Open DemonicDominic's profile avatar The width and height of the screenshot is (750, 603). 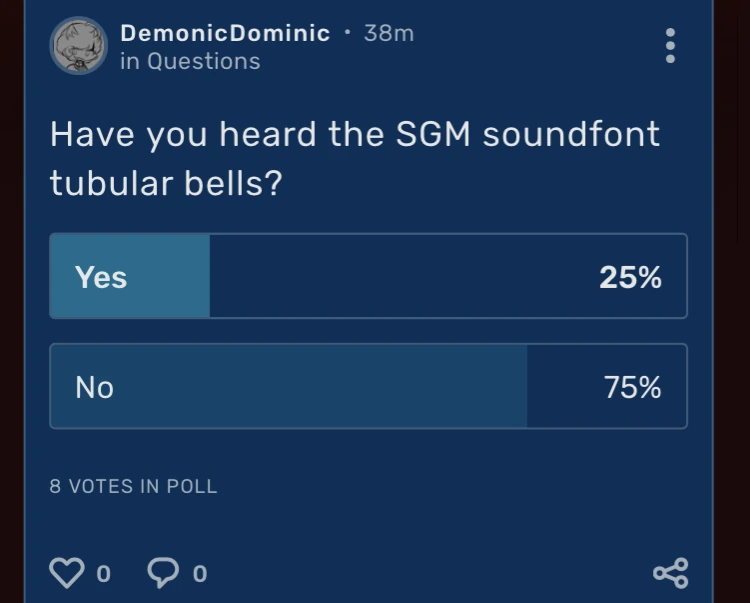(78, 46)
